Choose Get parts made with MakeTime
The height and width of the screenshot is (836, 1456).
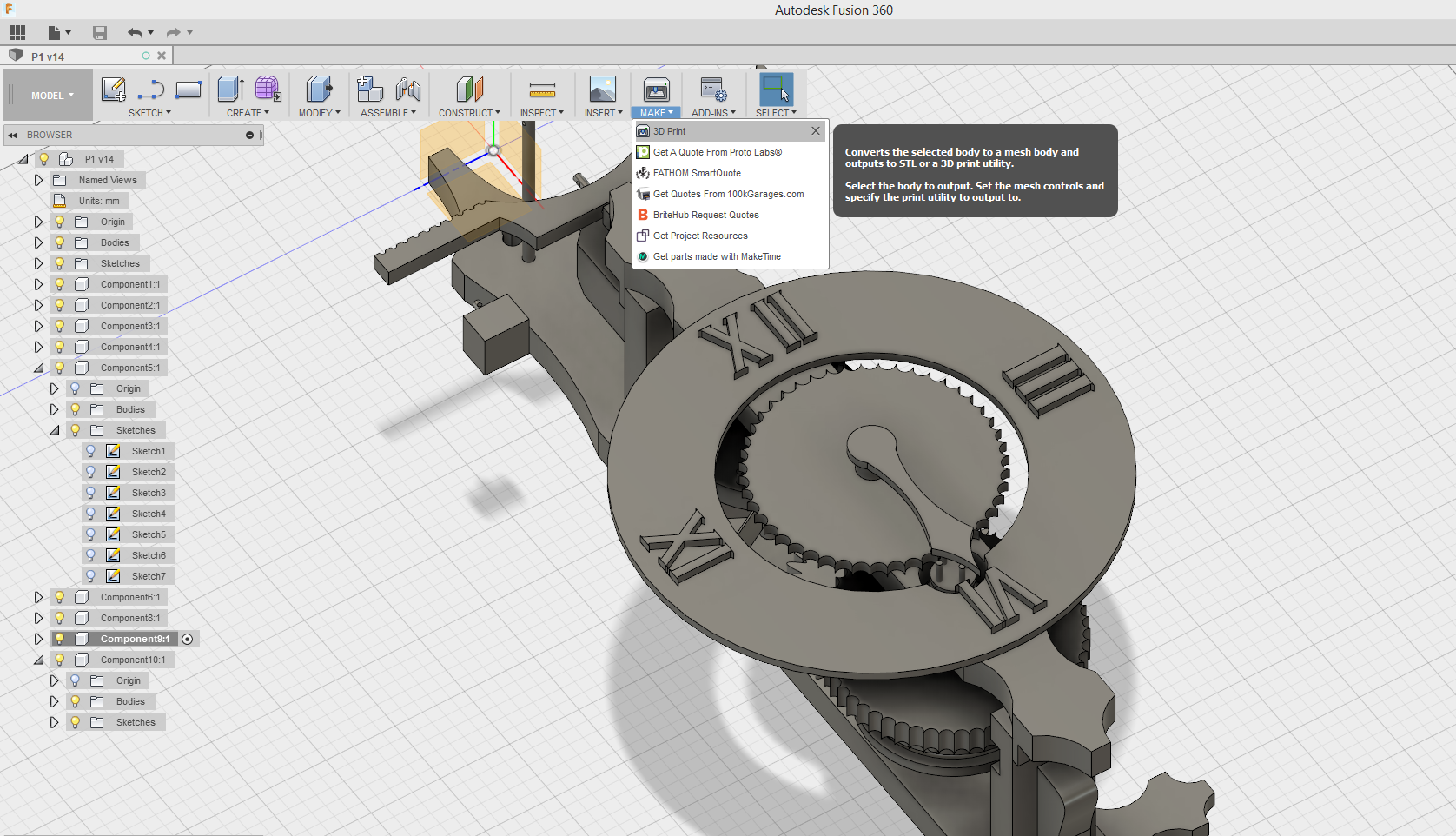[x=730, y=256]
